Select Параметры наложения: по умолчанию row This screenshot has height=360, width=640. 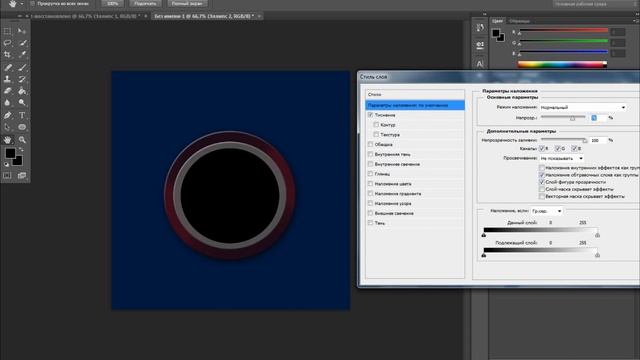[415, 105]
